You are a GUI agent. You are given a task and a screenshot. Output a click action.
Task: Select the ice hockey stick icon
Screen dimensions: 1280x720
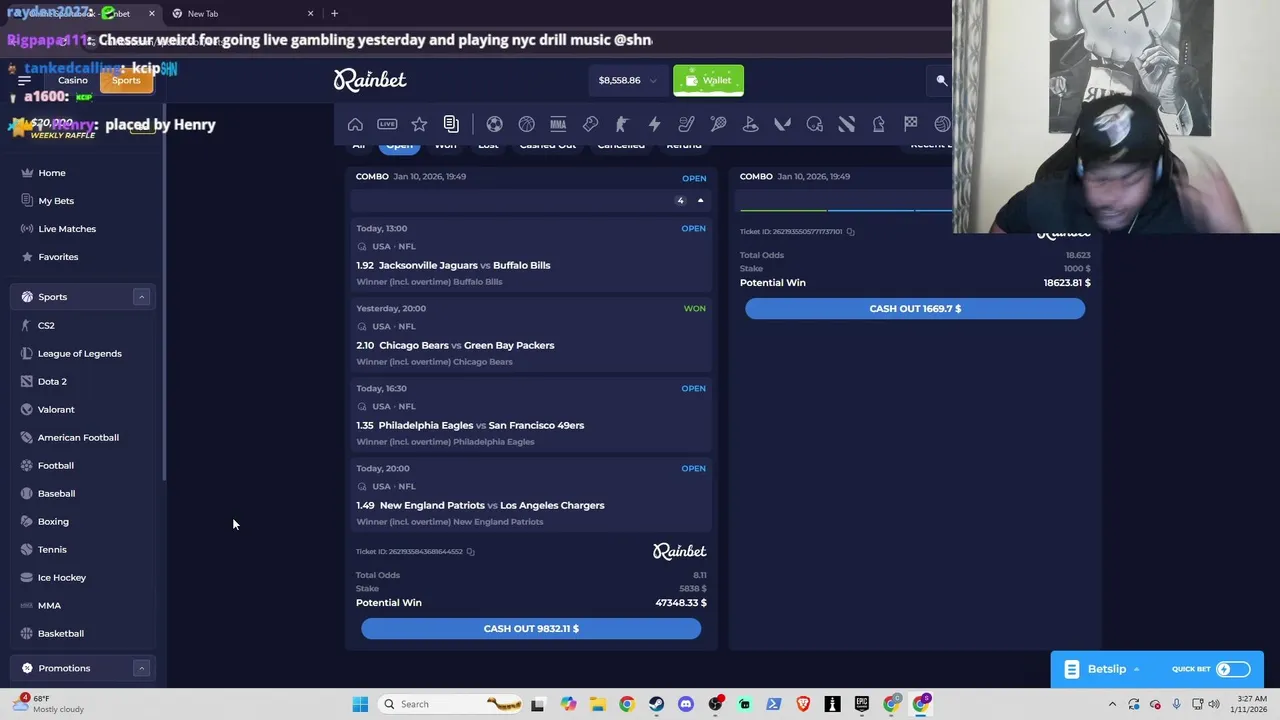(x=686, y=124)
